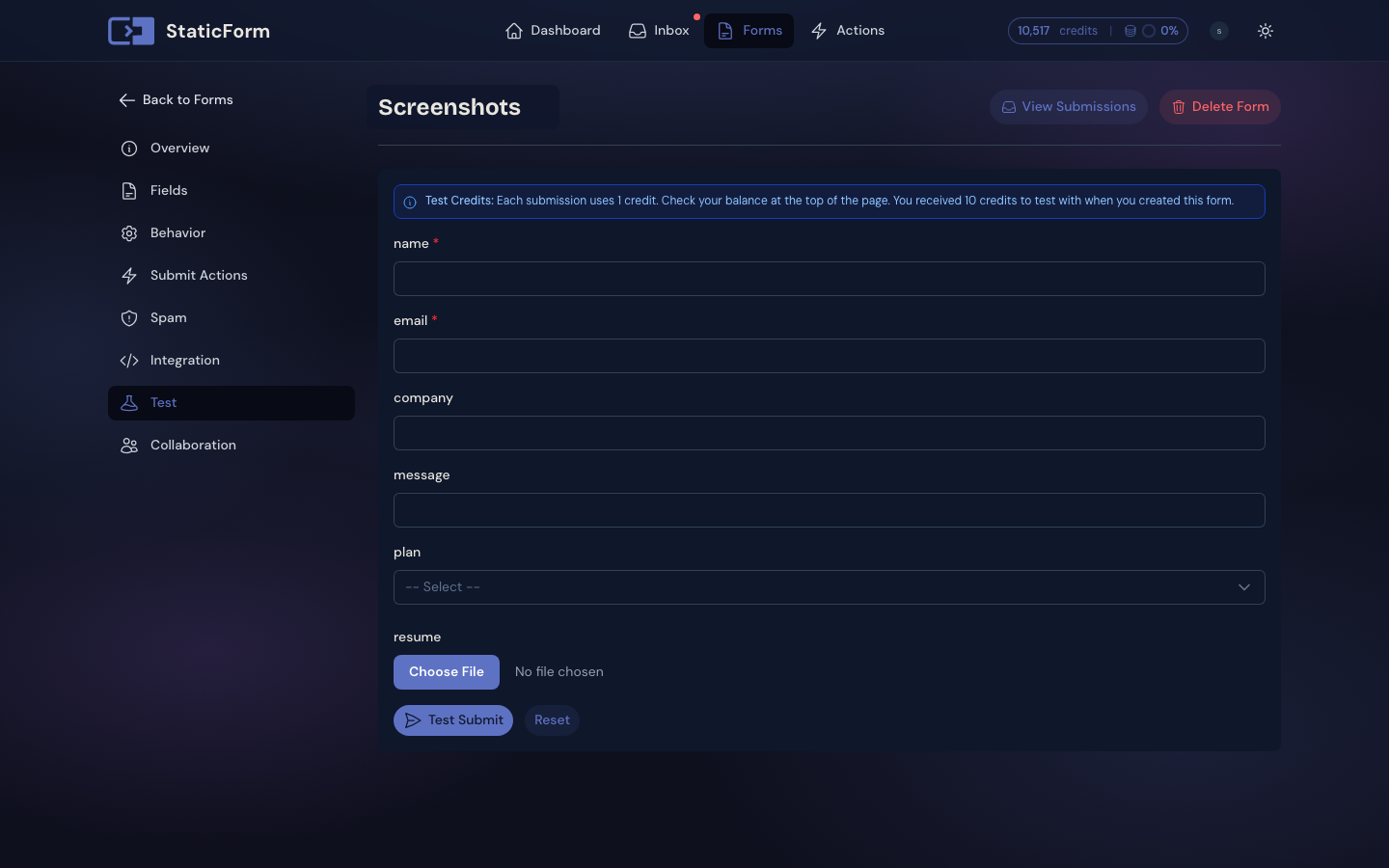Click the Overview info circle icon
Screen dimensions: 1389x868
coord(129,149)
